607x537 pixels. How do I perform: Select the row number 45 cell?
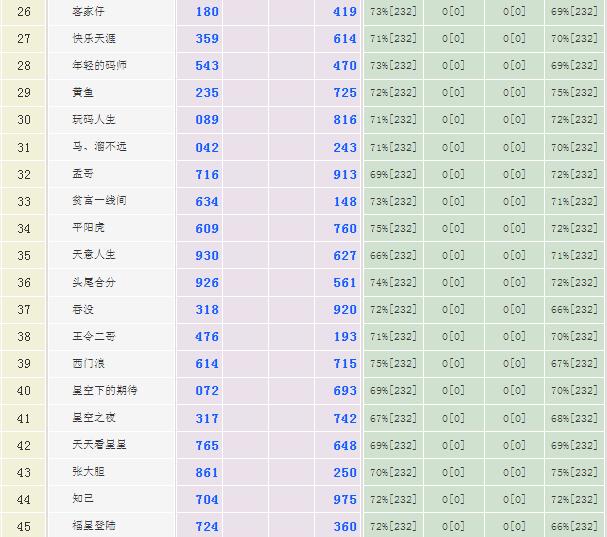pos(24,526)
